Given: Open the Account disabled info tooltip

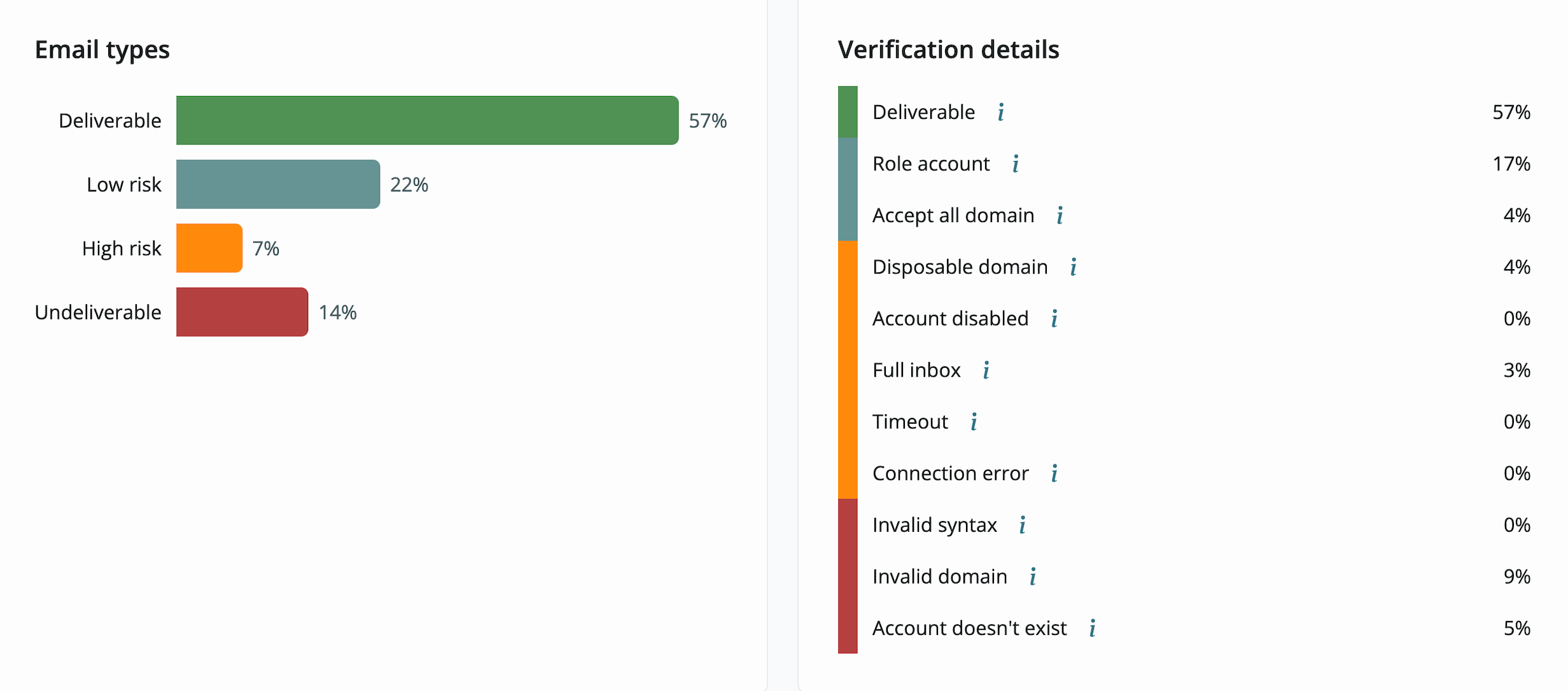Looking at the screenshot, I should (x=1054, y=319).
